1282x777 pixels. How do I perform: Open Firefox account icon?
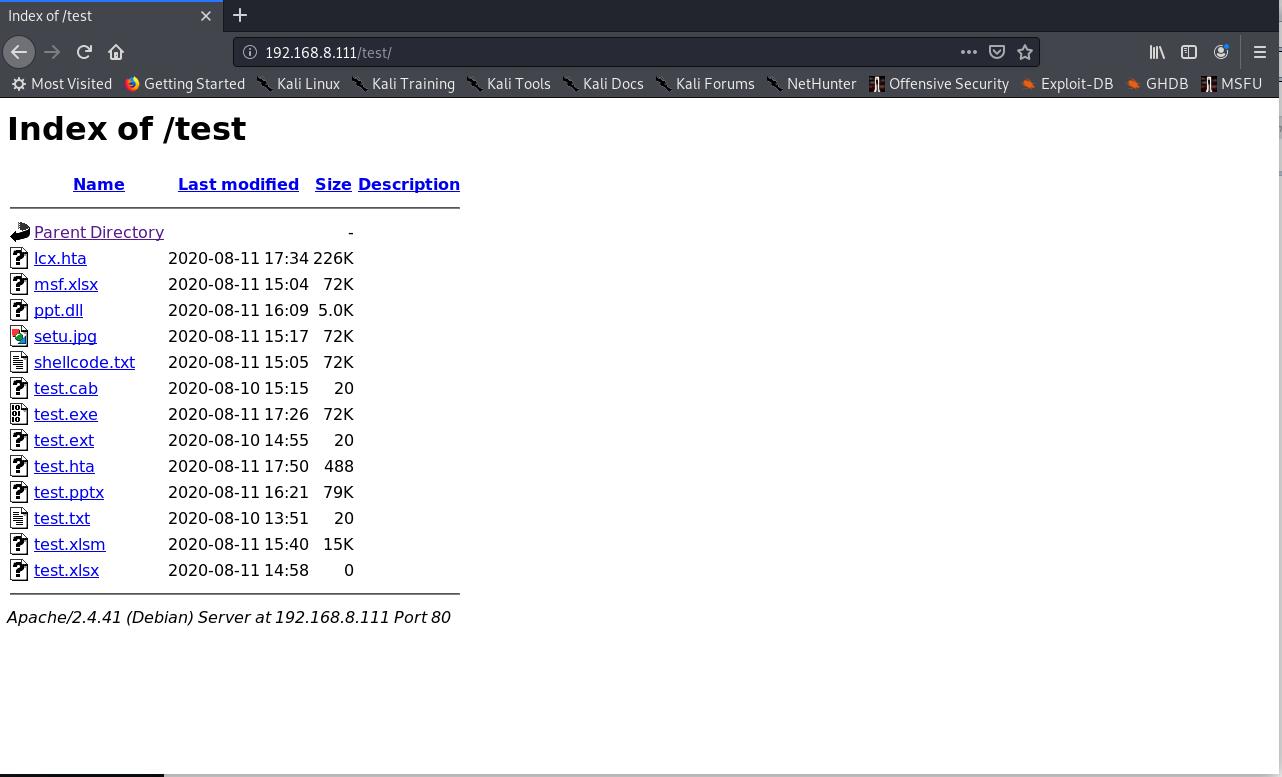click(1221, 52)
